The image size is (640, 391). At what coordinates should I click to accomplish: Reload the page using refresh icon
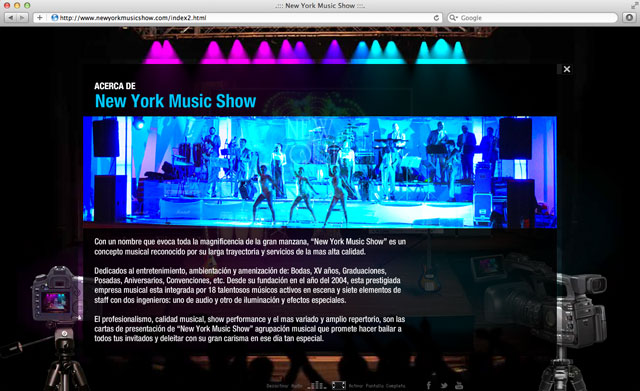[436, 18]
